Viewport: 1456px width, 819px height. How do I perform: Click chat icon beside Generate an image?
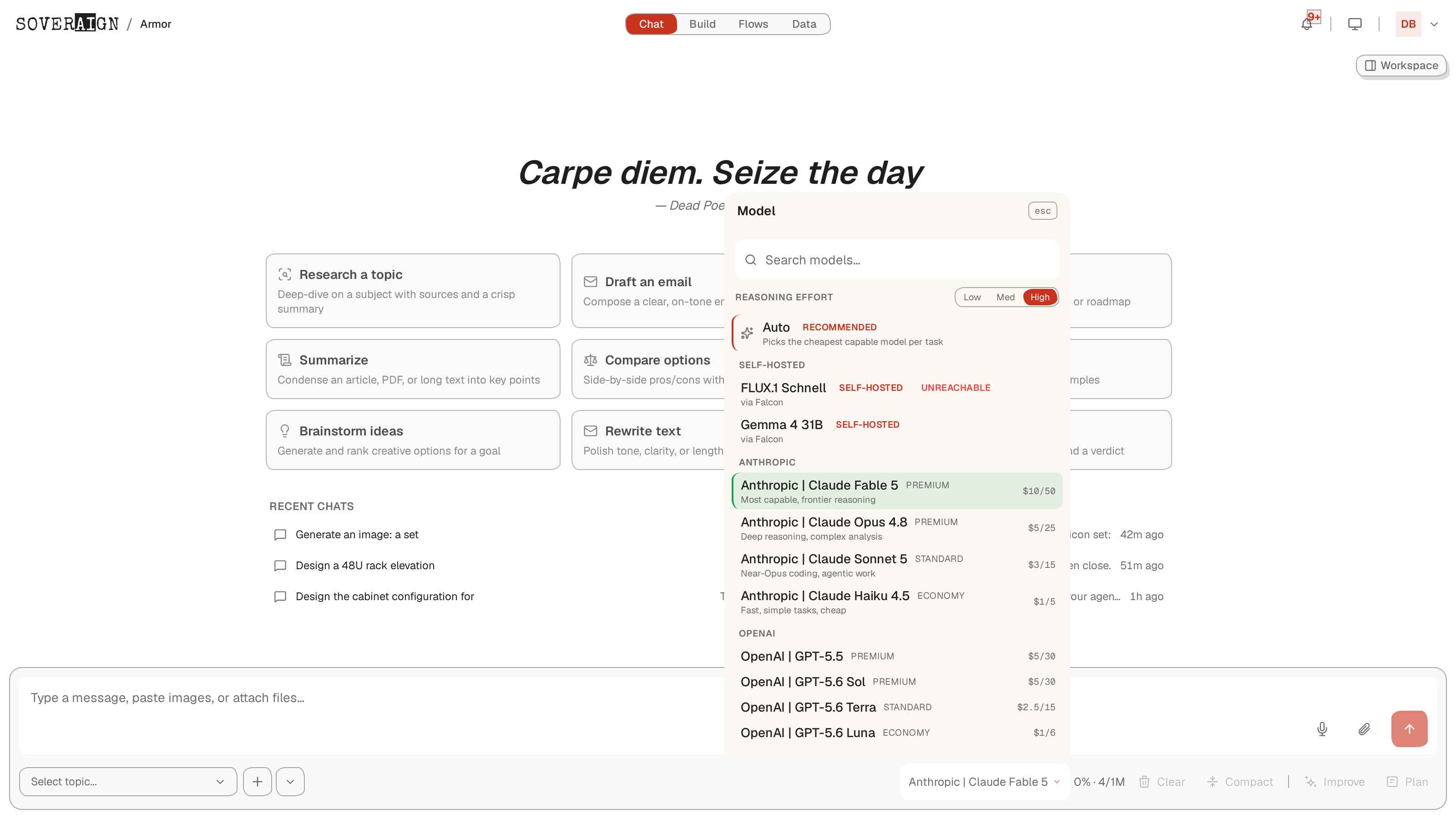tap(280, 535)
